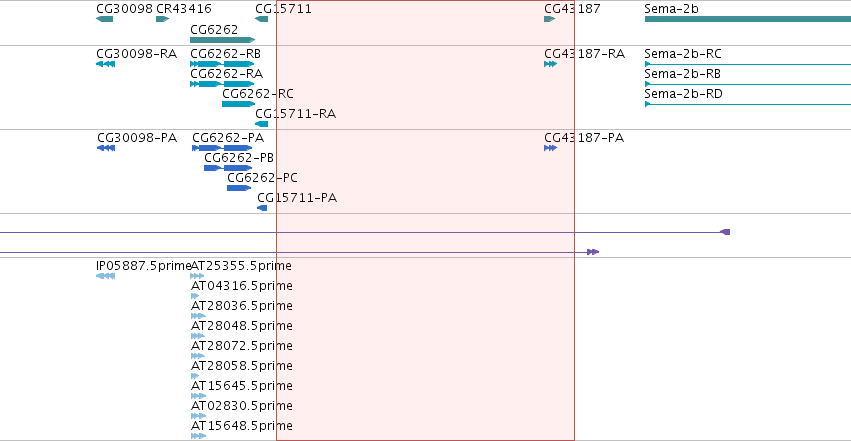Viewport: 851px width, 441px height.
Task: Select the CG6262-PC protein glyph
Action: (x=239, y=188)
